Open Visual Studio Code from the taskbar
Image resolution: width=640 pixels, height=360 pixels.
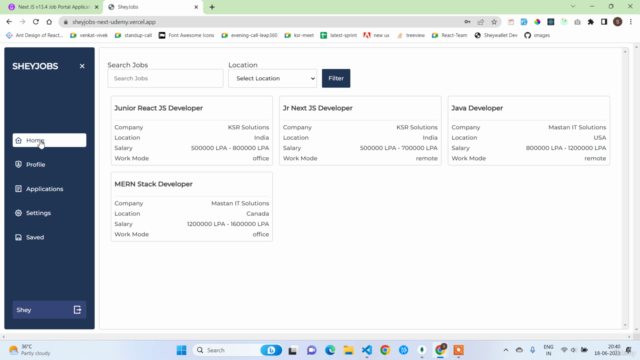point(367,350)
